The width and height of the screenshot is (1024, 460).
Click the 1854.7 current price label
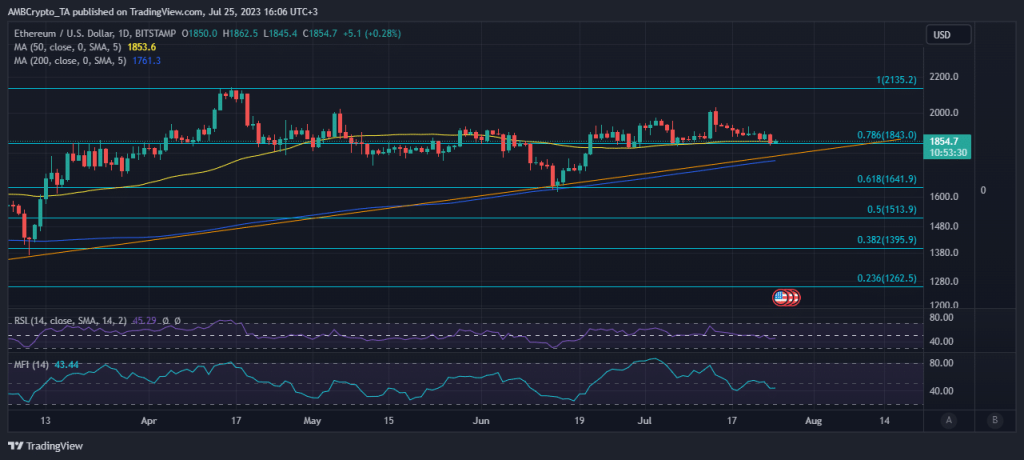[x=942, y=142]
